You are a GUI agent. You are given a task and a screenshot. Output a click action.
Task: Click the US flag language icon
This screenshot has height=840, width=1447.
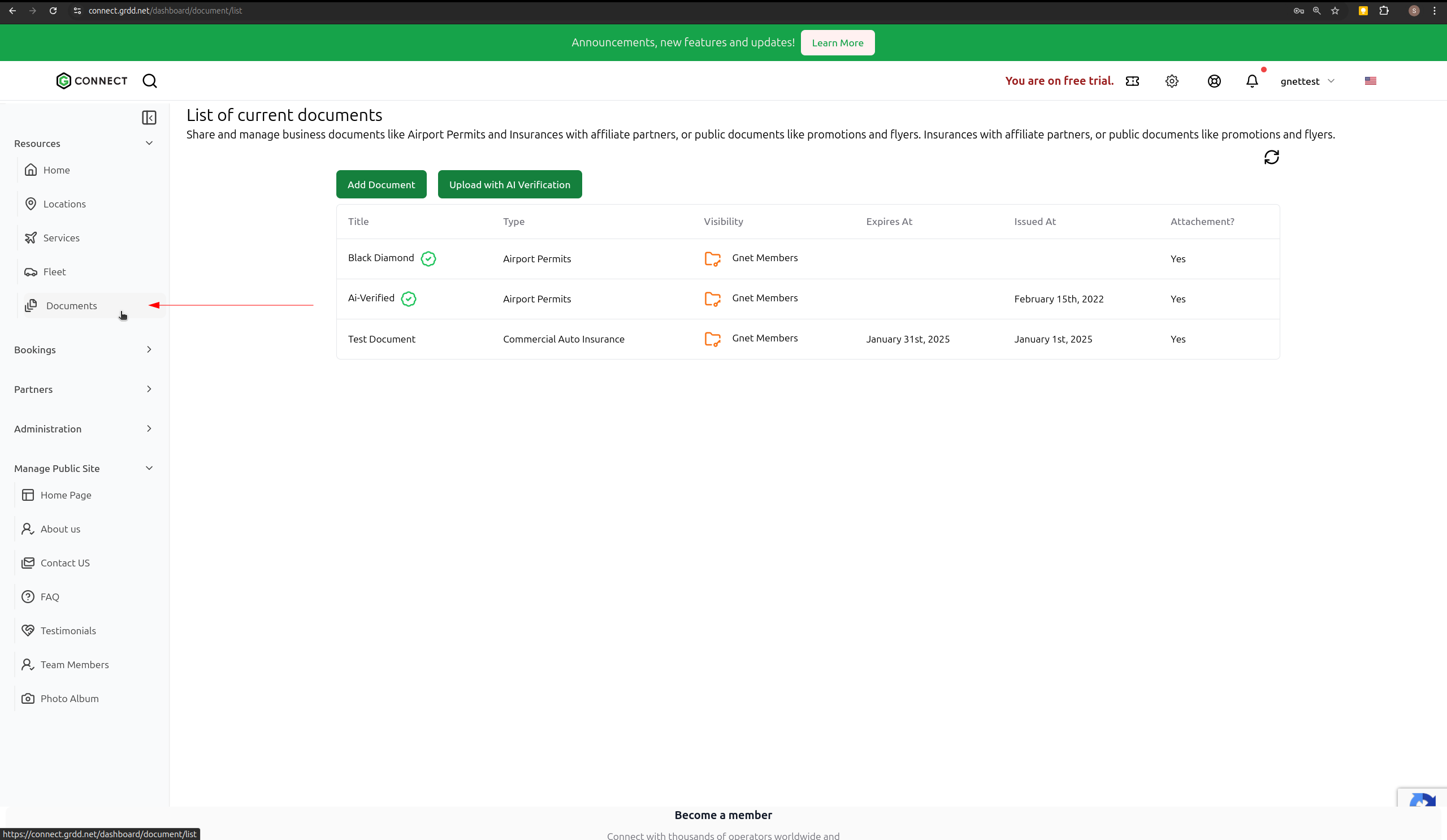pyautogui.click(x=1371, y=81)
